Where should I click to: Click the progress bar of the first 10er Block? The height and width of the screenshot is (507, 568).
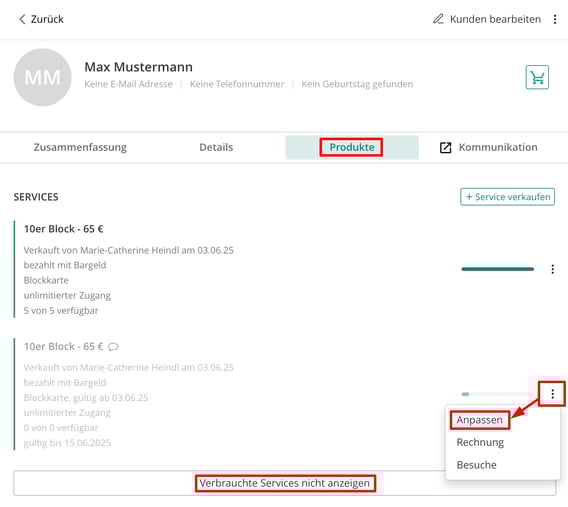tap(497, 269)
